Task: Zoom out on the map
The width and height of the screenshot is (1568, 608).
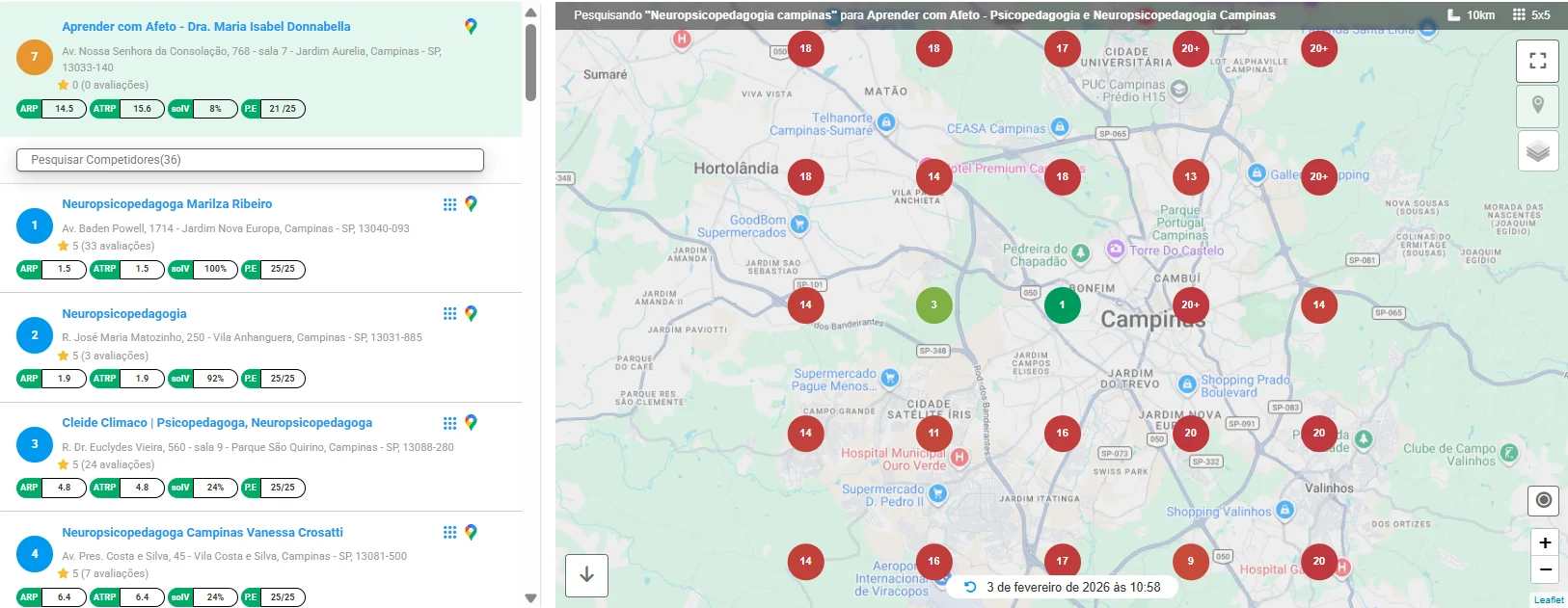Action: (1545, 569)
